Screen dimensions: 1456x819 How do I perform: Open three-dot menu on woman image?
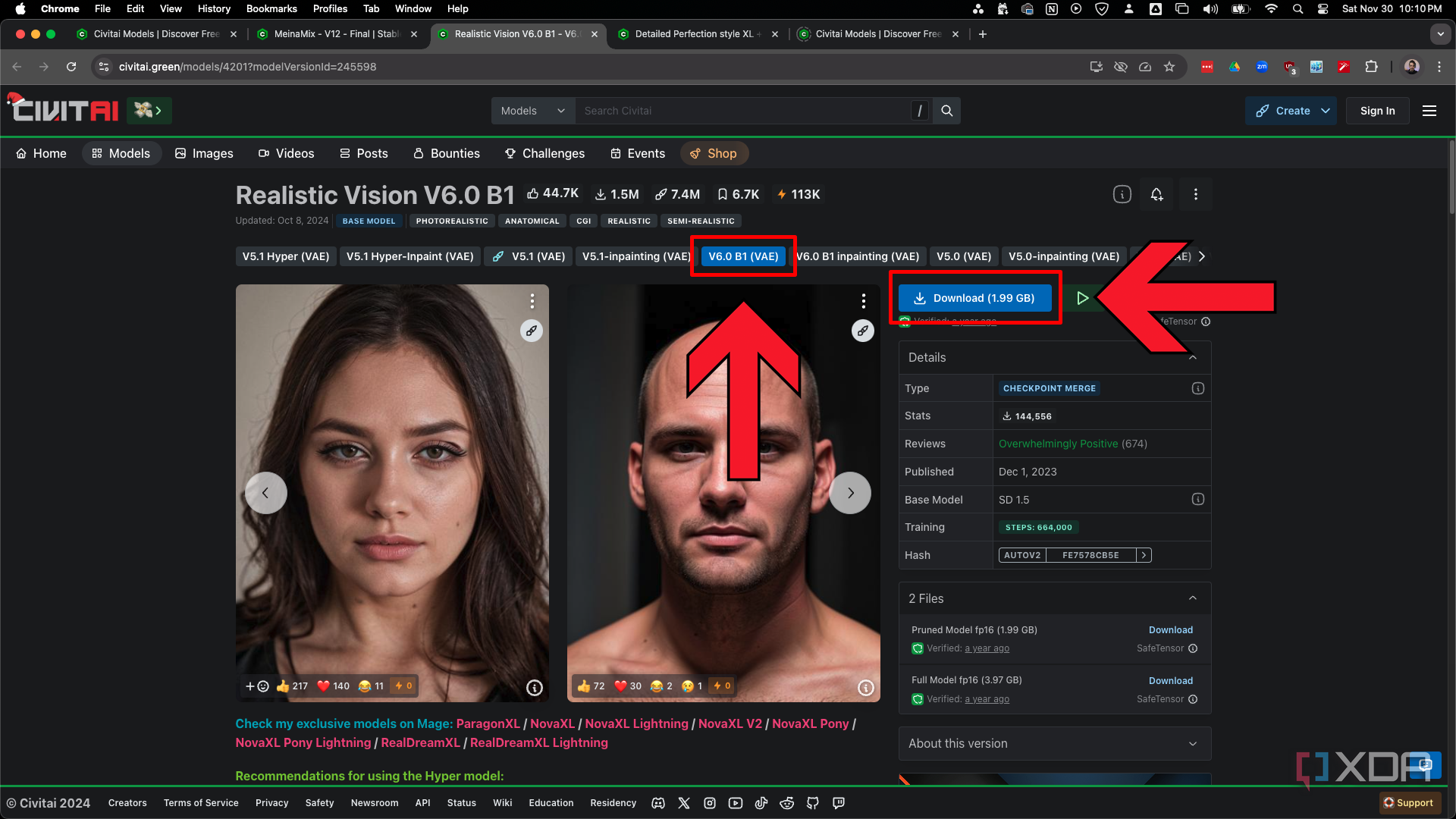(x=532, y=301)
